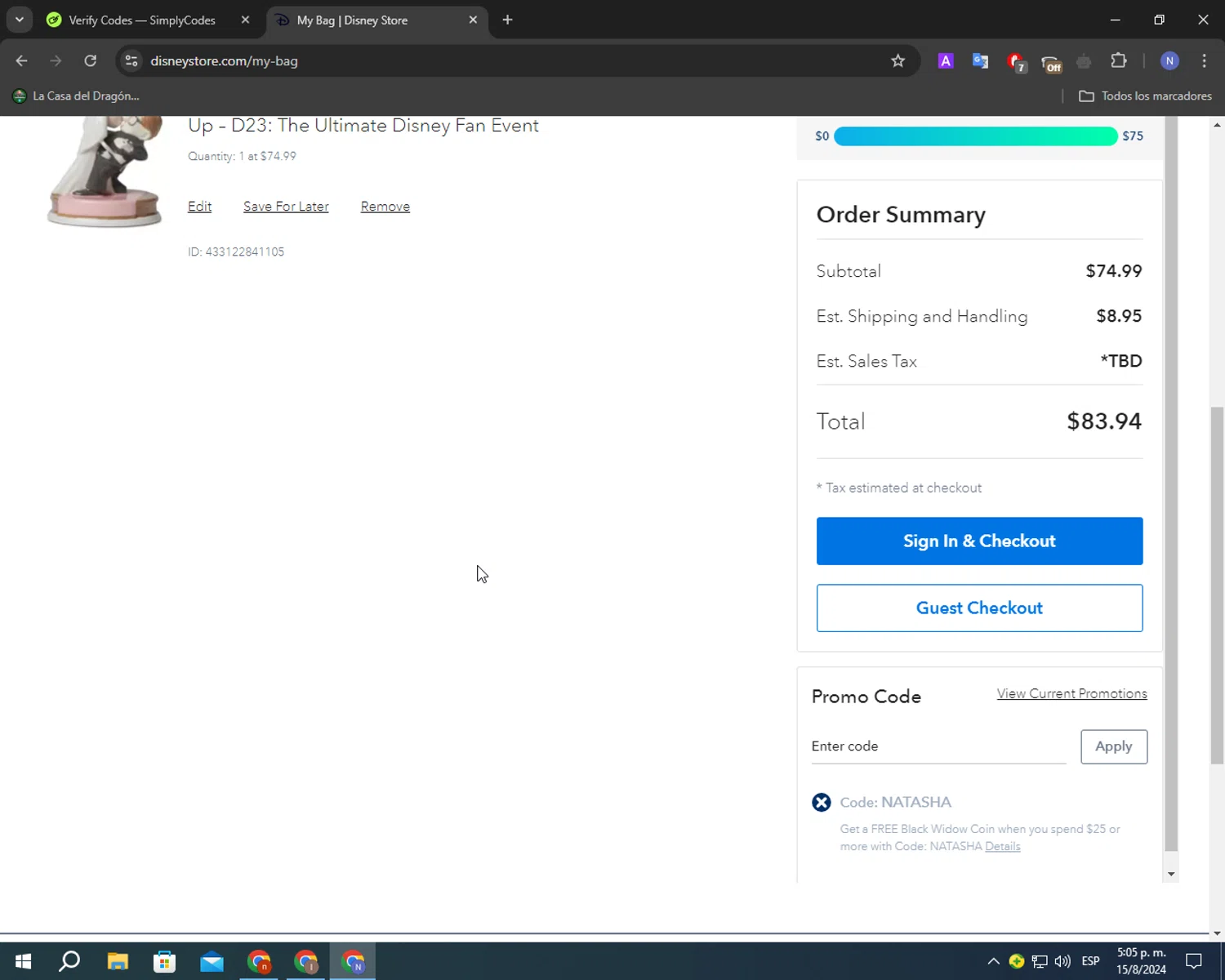Screen dimensions: 1225x980
Task: Open La Casa del Dragón bookmark
Action: tap(76, 96)
